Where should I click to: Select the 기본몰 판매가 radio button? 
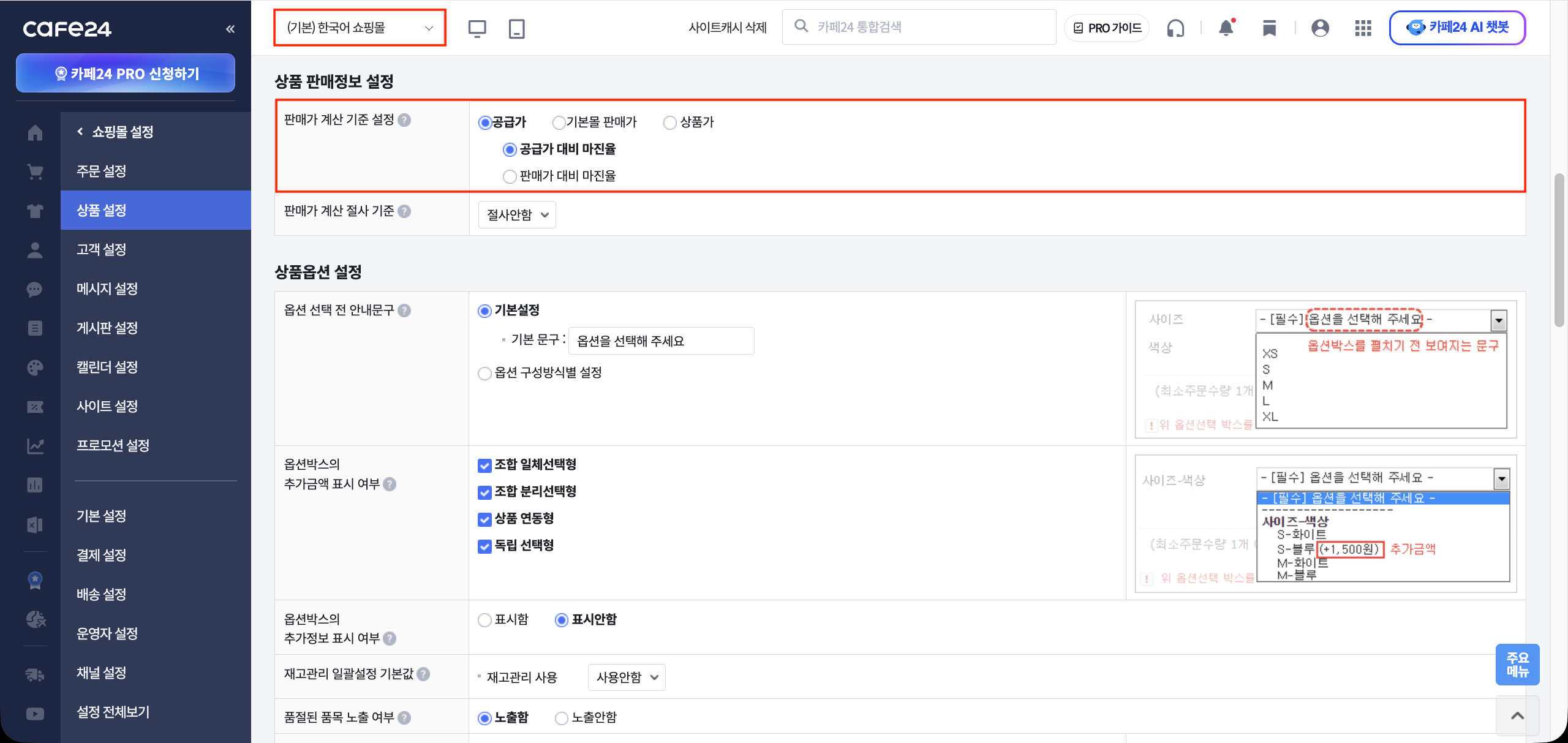click(559, 123)
